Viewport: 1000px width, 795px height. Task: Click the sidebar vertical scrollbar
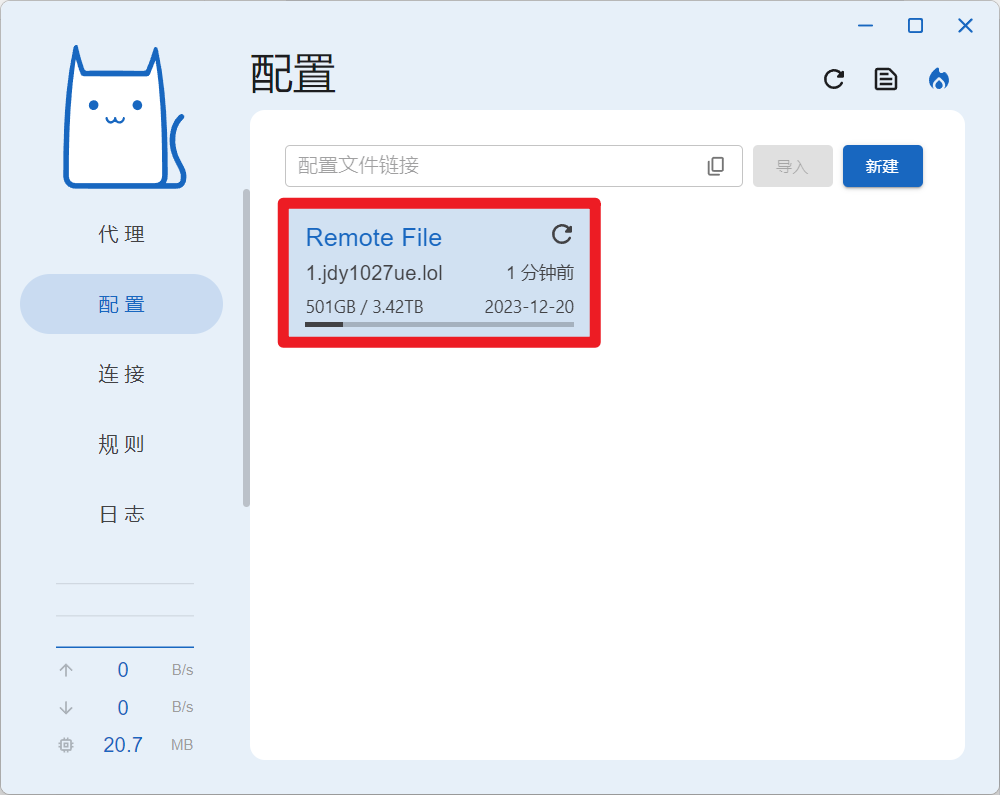[246, 348]
